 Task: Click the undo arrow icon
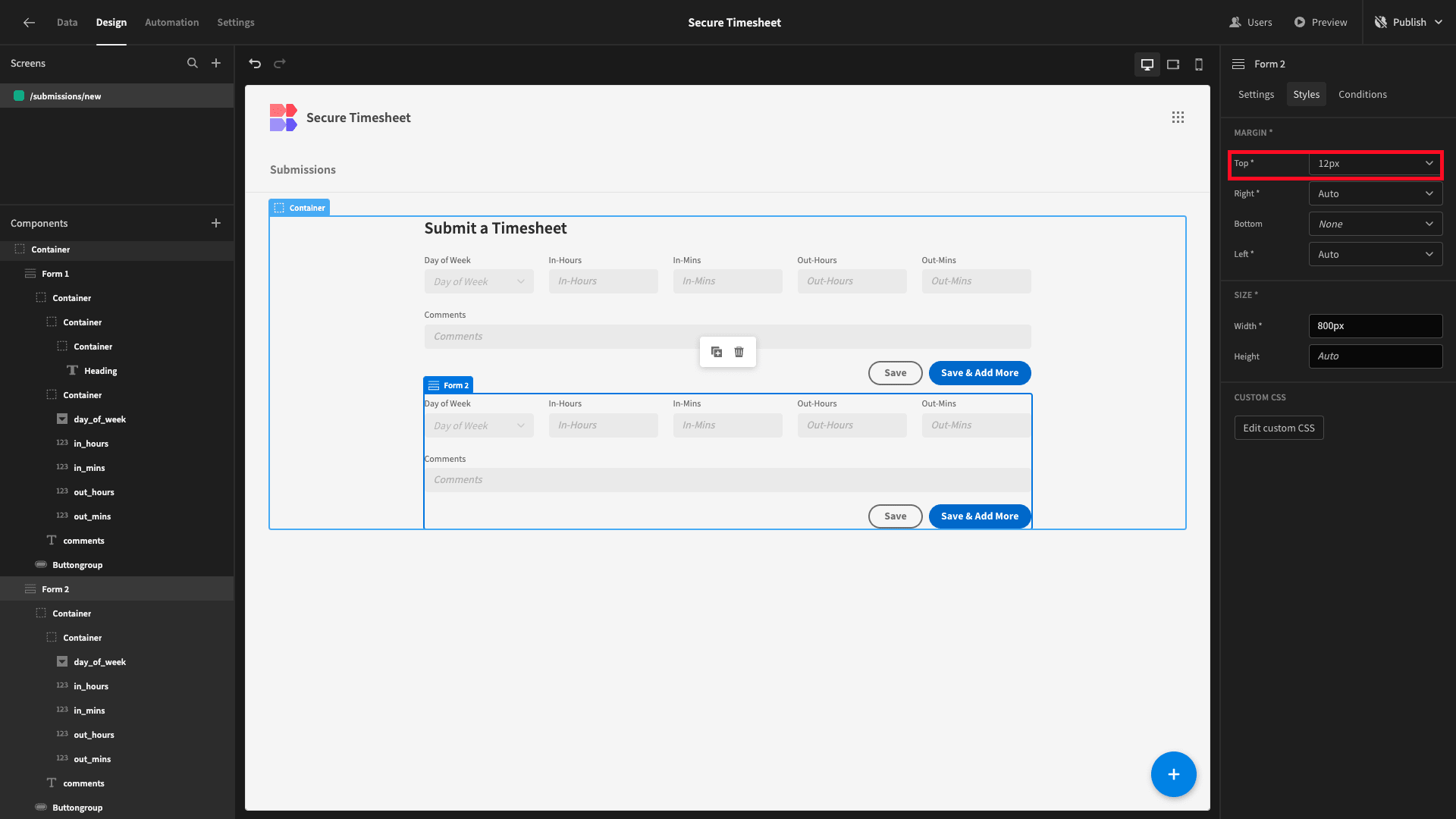click(255, 64)
